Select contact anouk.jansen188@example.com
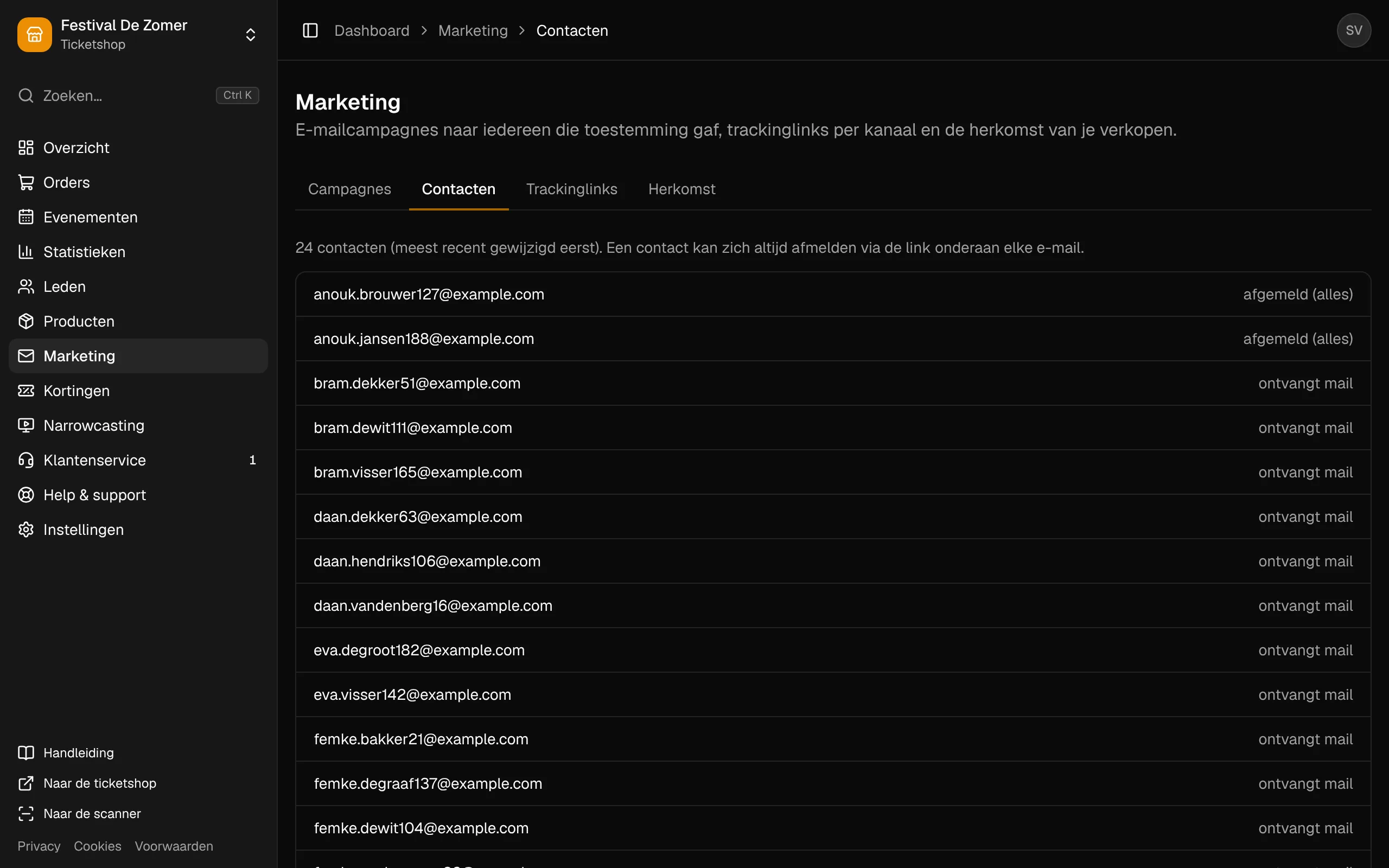Image resolution: width=1389 pixels, height=868 pixels. pyautogui.click(x=833, y=339)
